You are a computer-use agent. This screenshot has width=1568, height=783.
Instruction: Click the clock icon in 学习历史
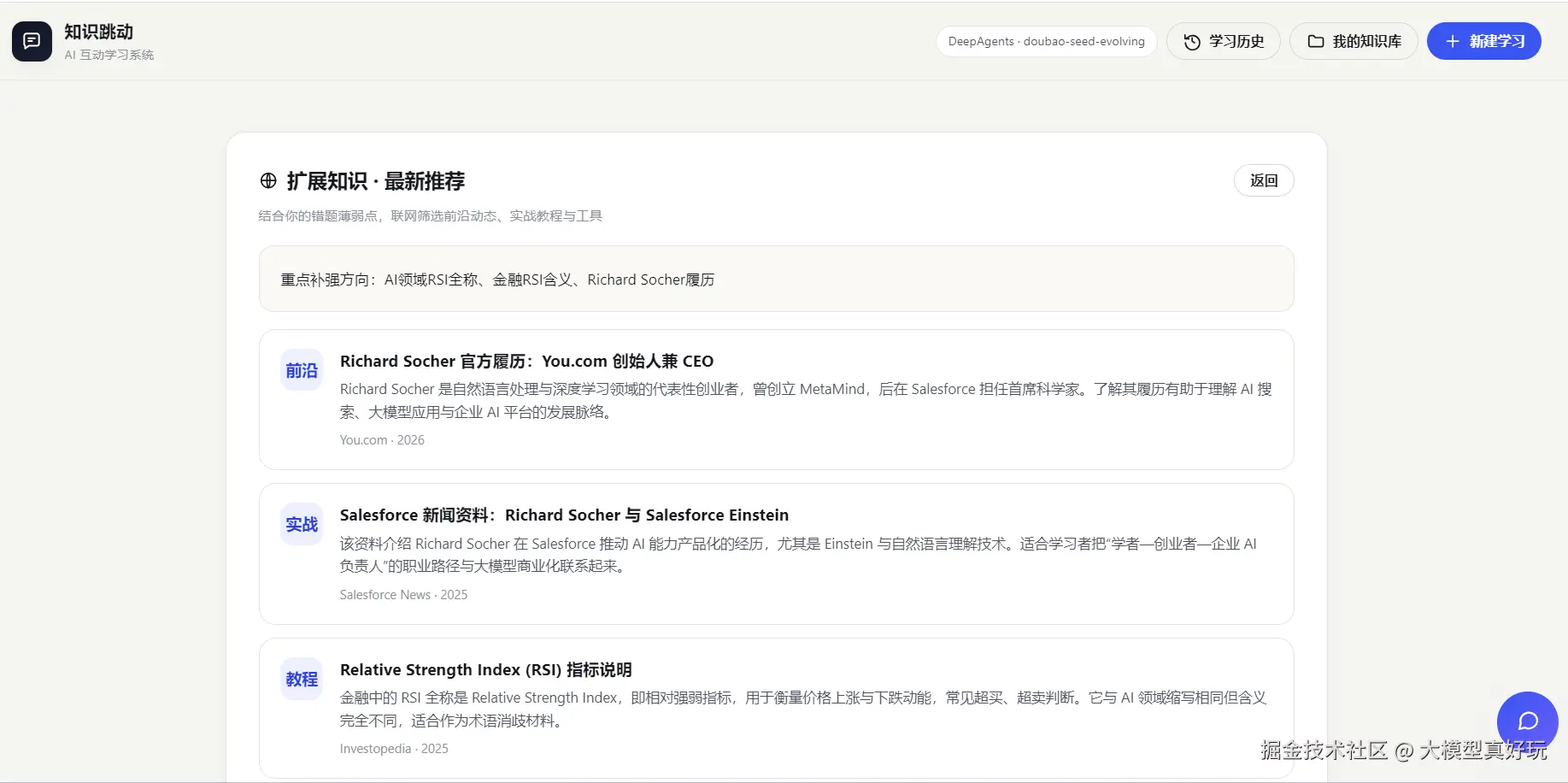click(1192, 42)
